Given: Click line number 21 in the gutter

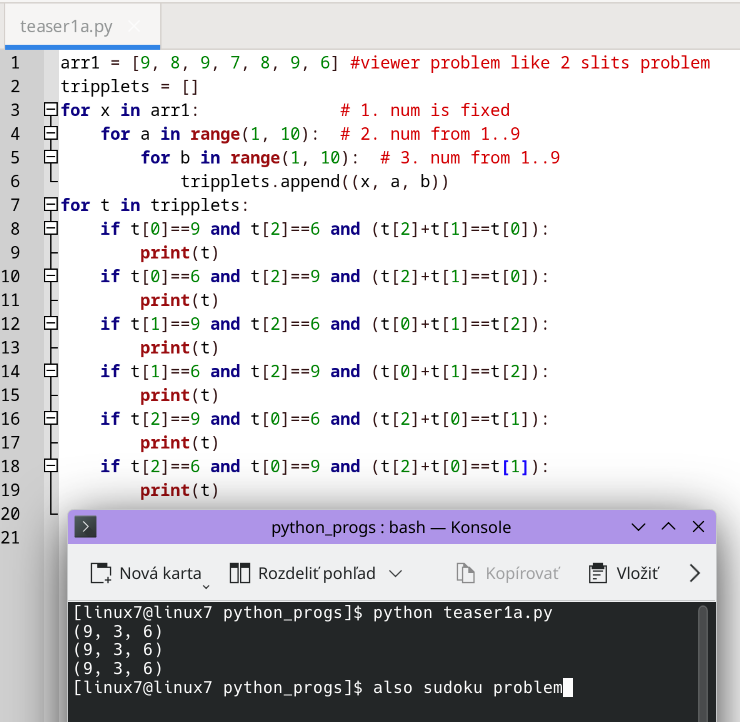Looking at the screenshot, I should pos(10,537).
